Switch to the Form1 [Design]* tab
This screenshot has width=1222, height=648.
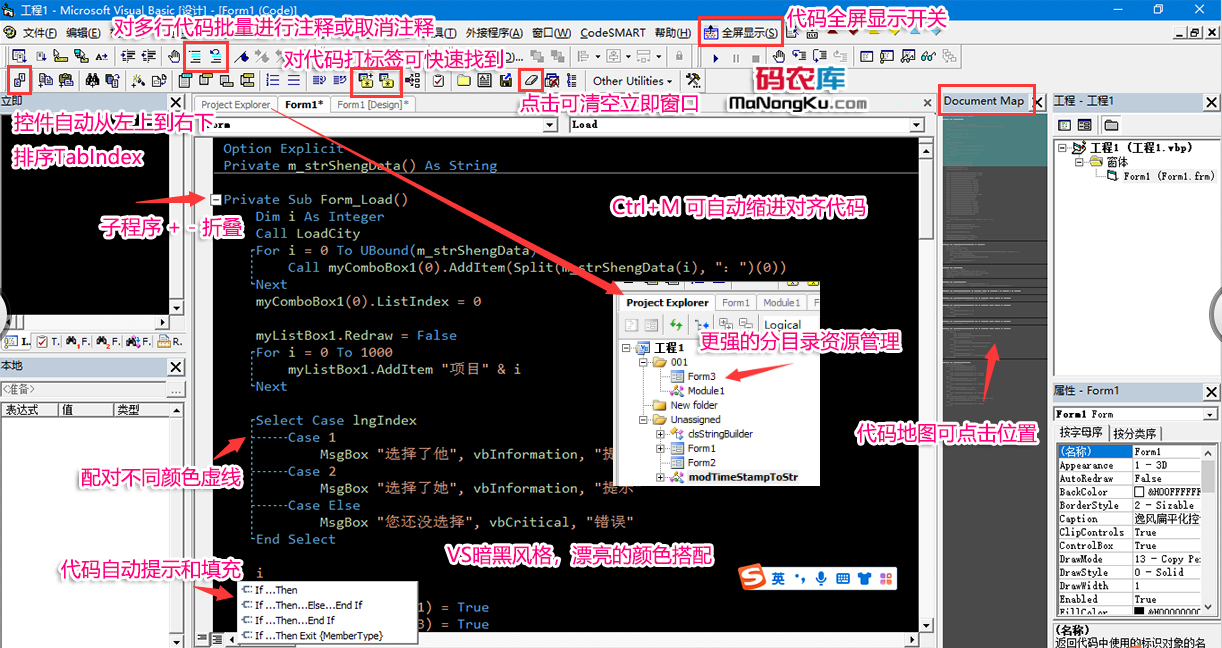pos(372,104)
